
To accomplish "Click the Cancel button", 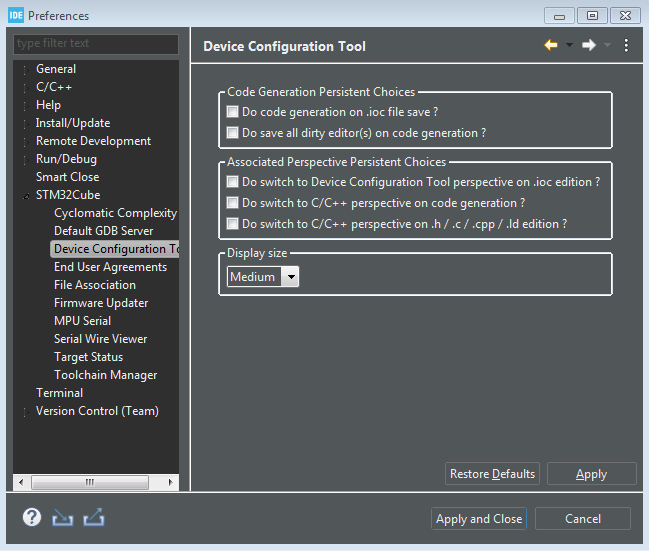I will click(x=583, y=519).
